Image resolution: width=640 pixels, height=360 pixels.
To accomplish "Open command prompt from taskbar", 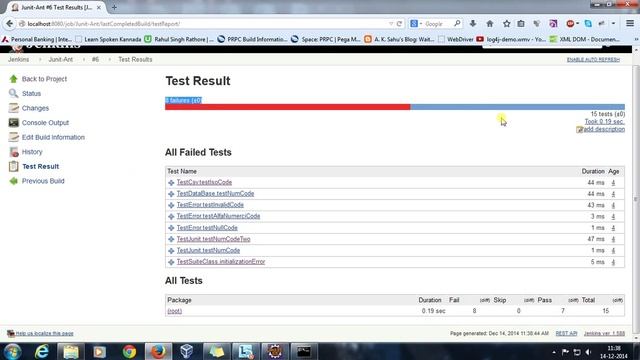I will pos(304,351).
